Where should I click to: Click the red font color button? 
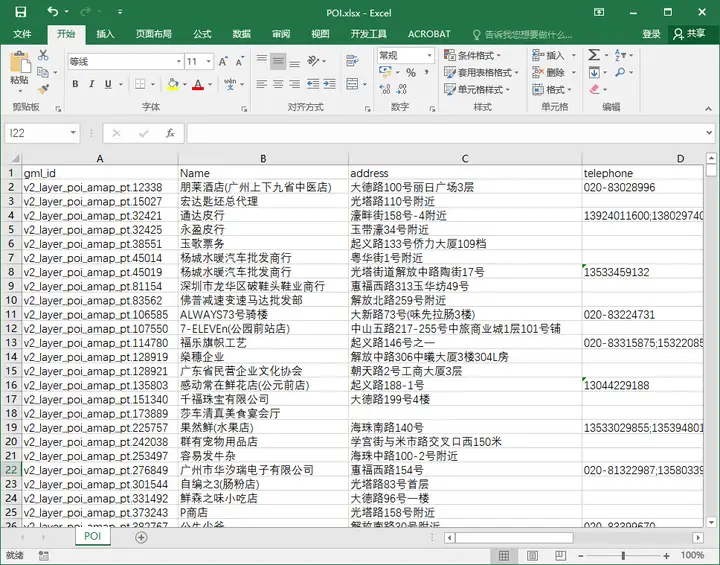pos(197,84)
